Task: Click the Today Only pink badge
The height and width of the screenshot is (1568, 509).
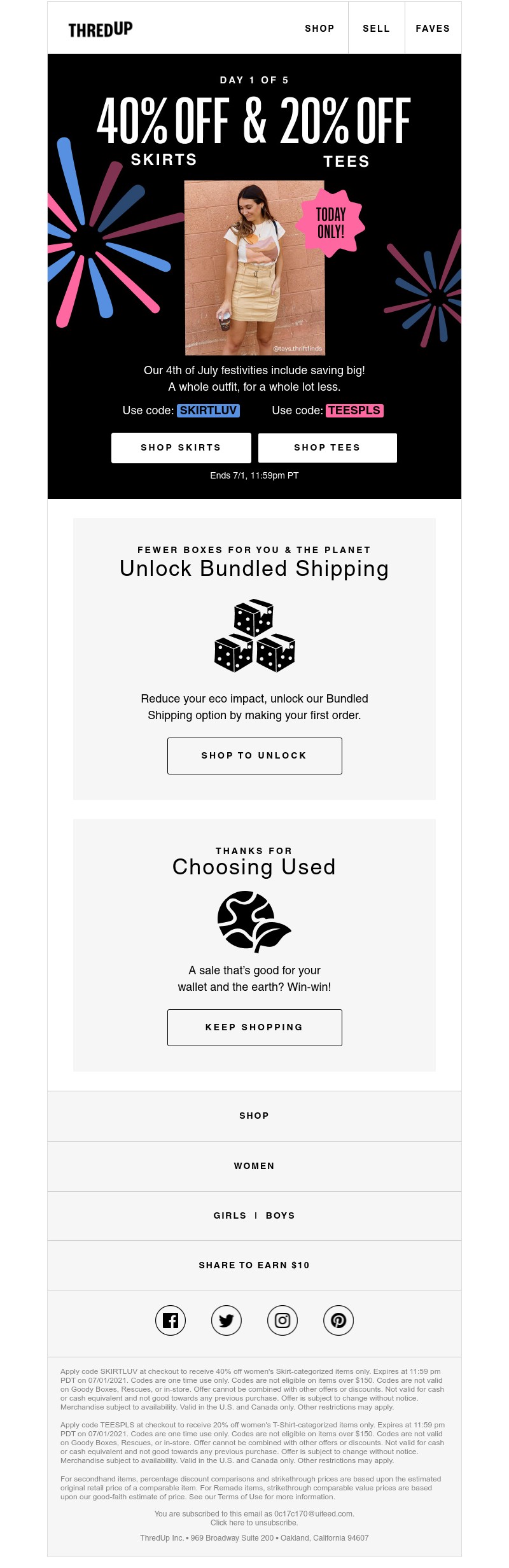Action: (x=331, y=223)
